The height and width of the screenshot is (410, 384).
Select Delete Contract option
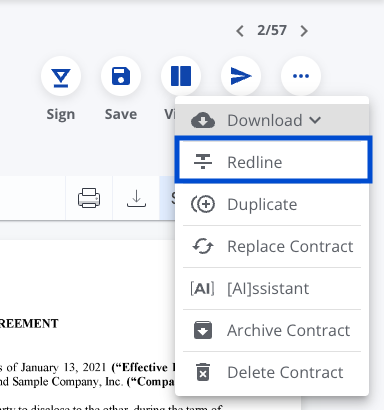point(272,372)
